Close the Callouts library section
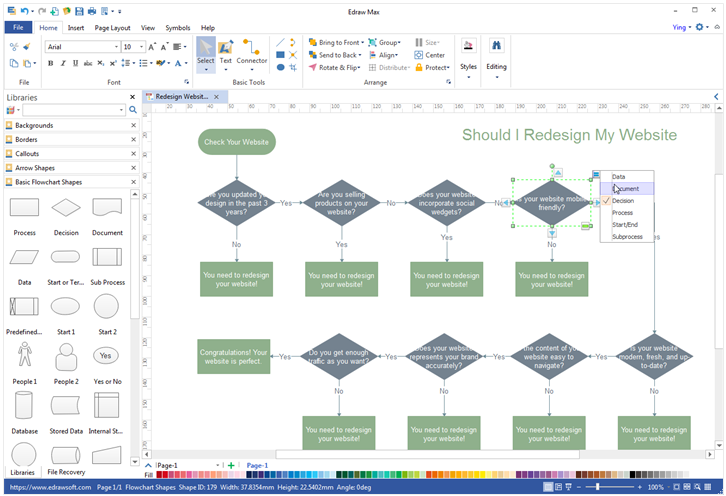The height and width of the screenshot is (496, 726). click(x=134, y=154)
